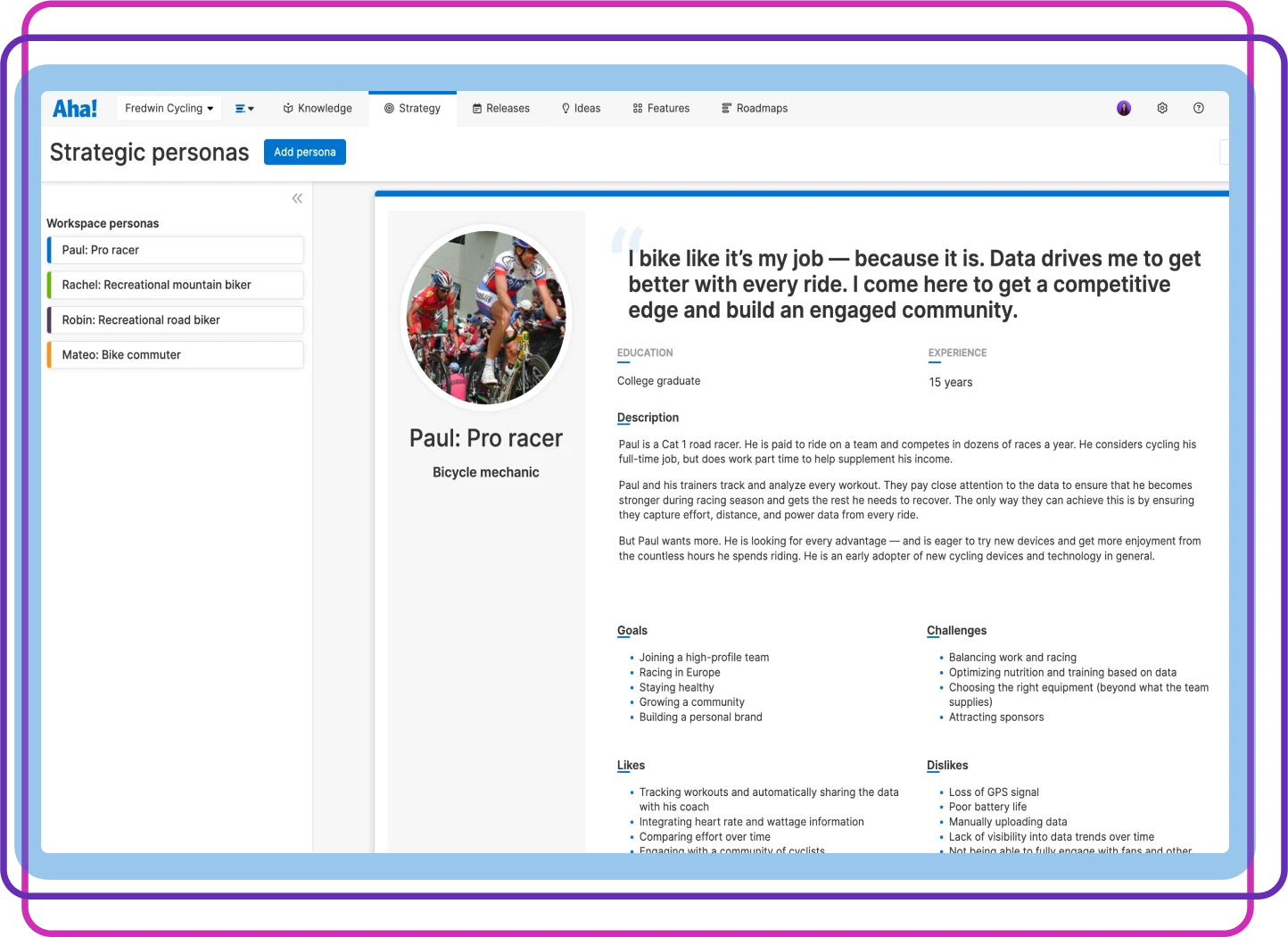The width and height of the screenshot is (1288, 937).
Task: Click the persona quote text
Action: [x=914, y=284]
